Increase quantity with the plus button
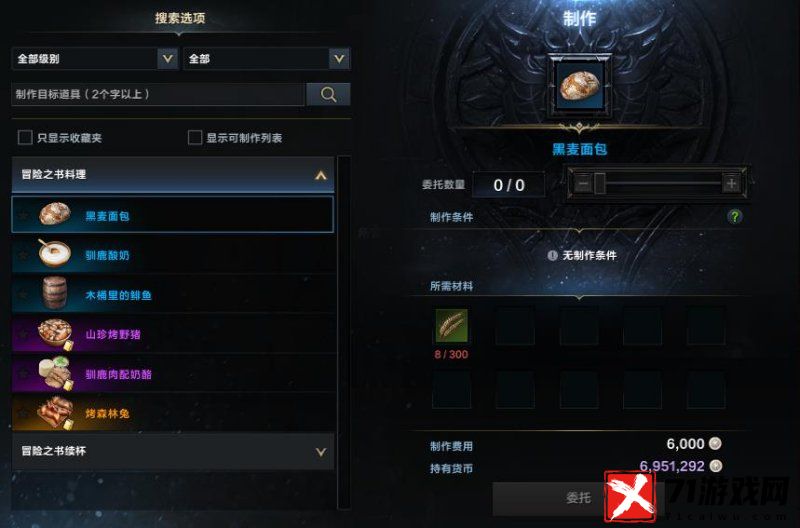Image resolution: width=800 pixels, height=528 pixels. tap(731, 183)
